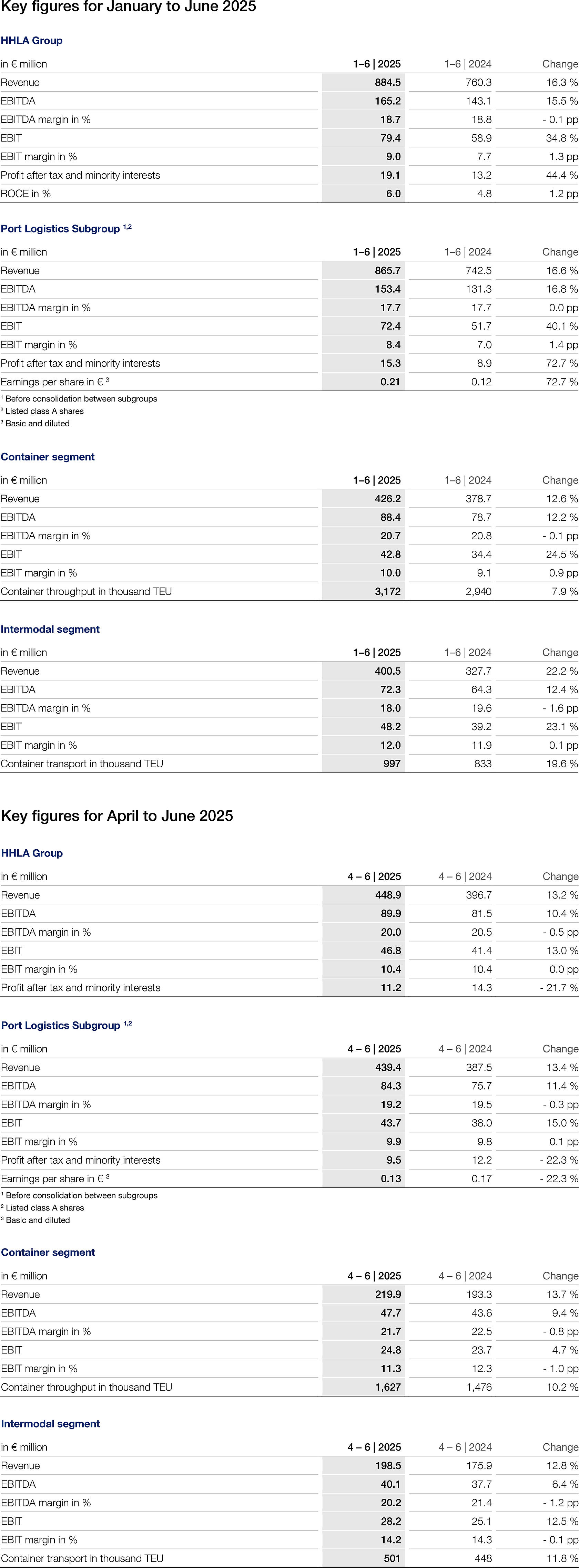Click first Port Logistics Subgroup heading
Screen dimensions: 579x1568
coord(66,229)
